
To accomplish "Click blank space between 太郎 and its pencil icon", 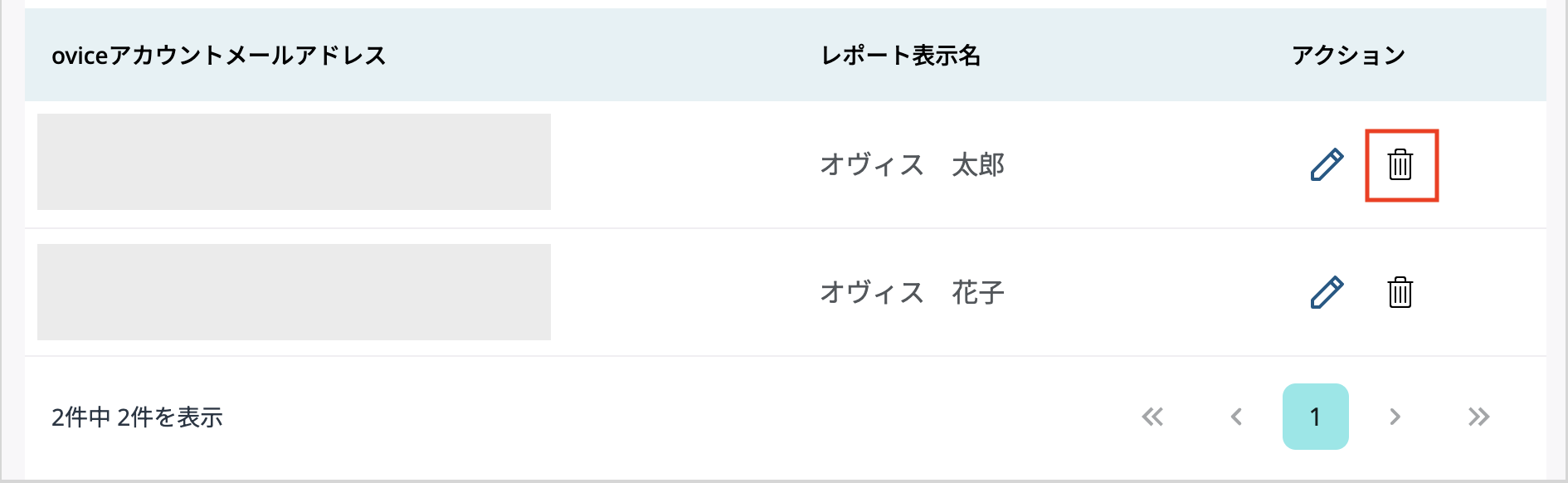I will pos(1153,164).
